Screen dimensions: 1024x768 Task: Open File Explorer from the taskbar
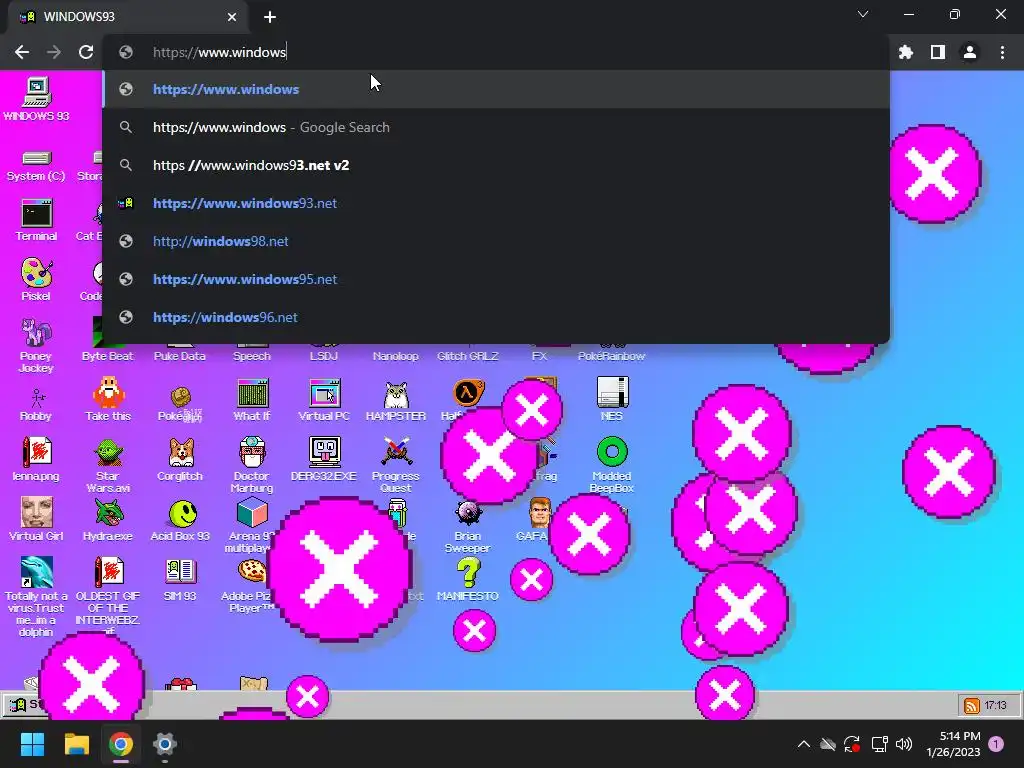(76, 744)
